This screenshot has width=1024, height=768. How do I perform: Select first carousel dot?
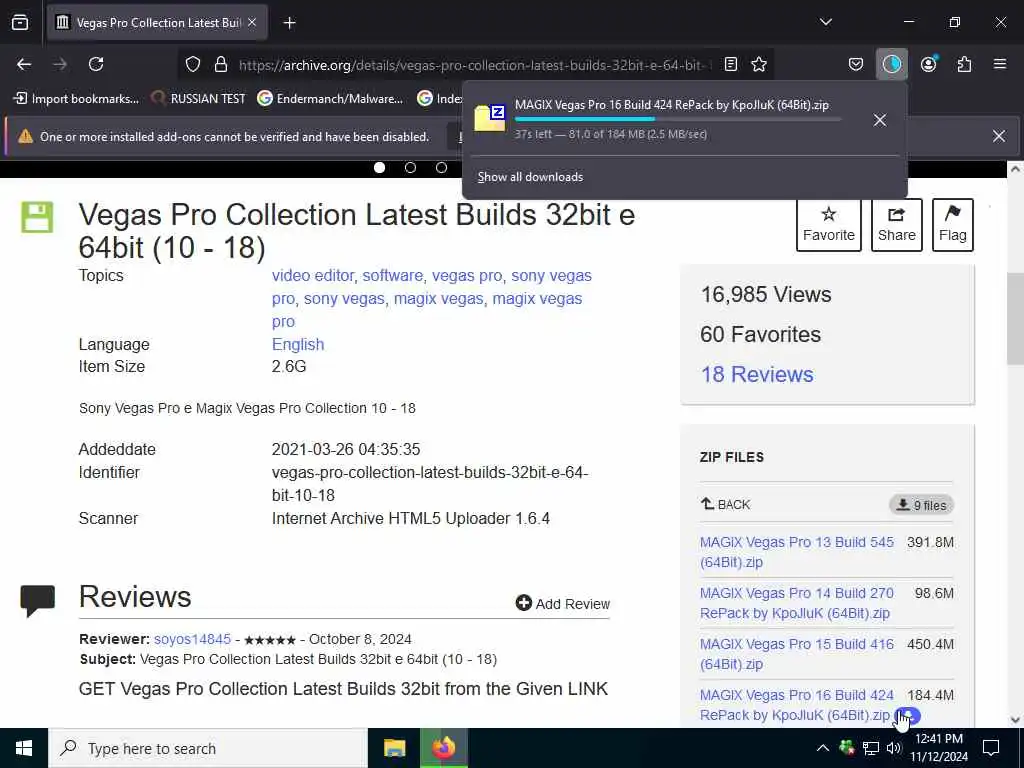click(379, 168)
